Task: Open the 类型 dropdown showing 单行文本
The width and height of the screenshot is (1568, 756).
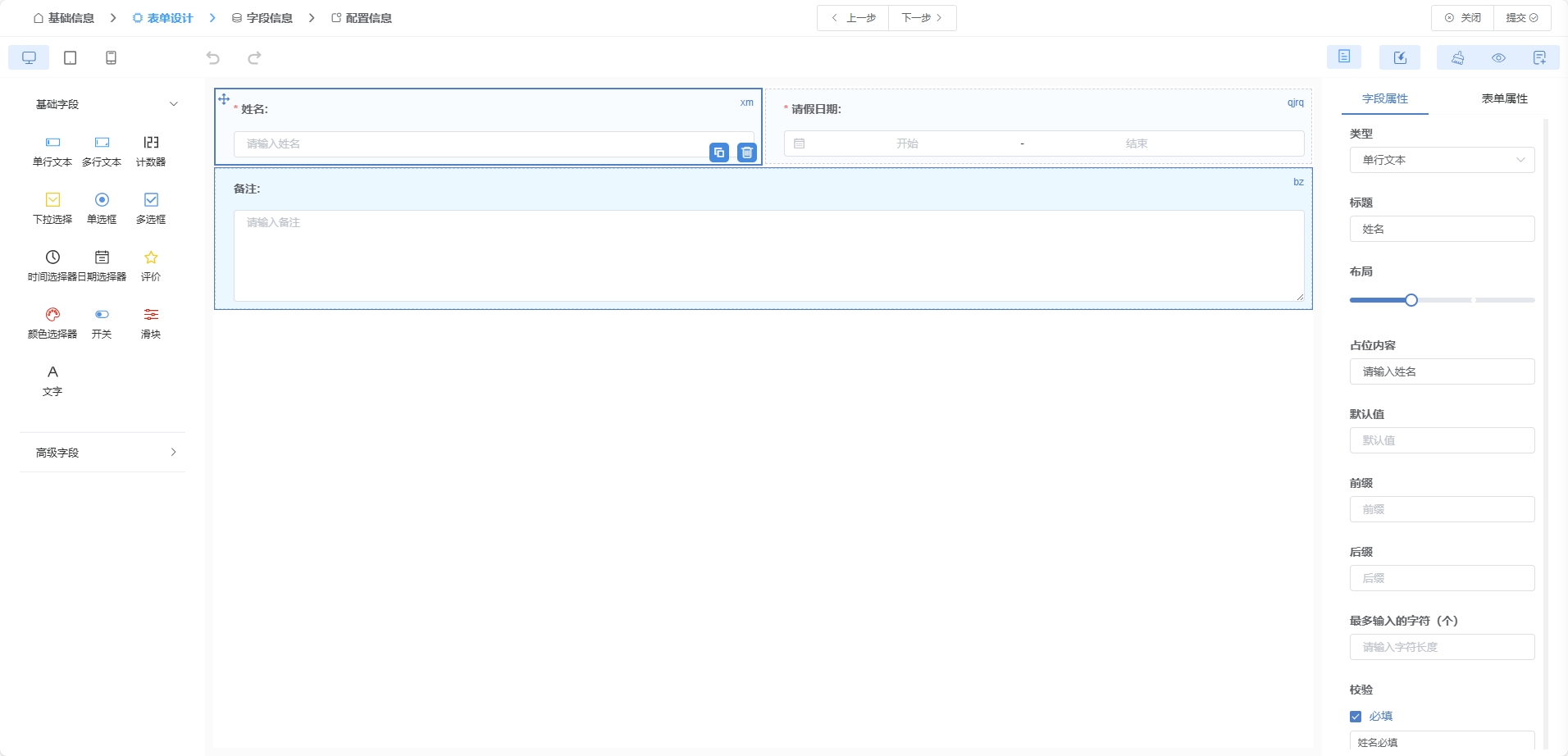Action: 1442,160
